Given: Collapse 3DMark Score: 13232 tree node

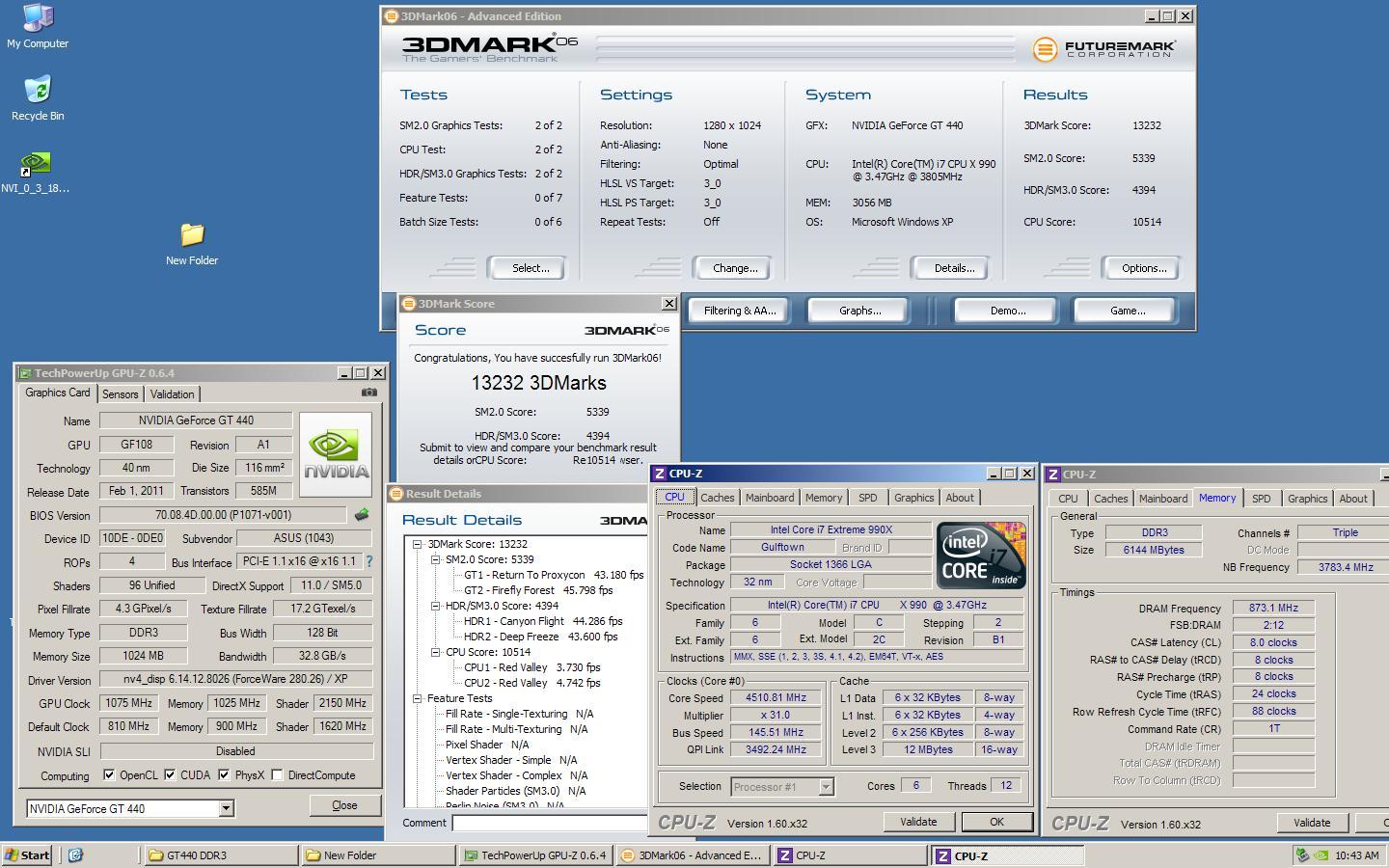Looking at the screenshot, I should [x=418, y=544].
